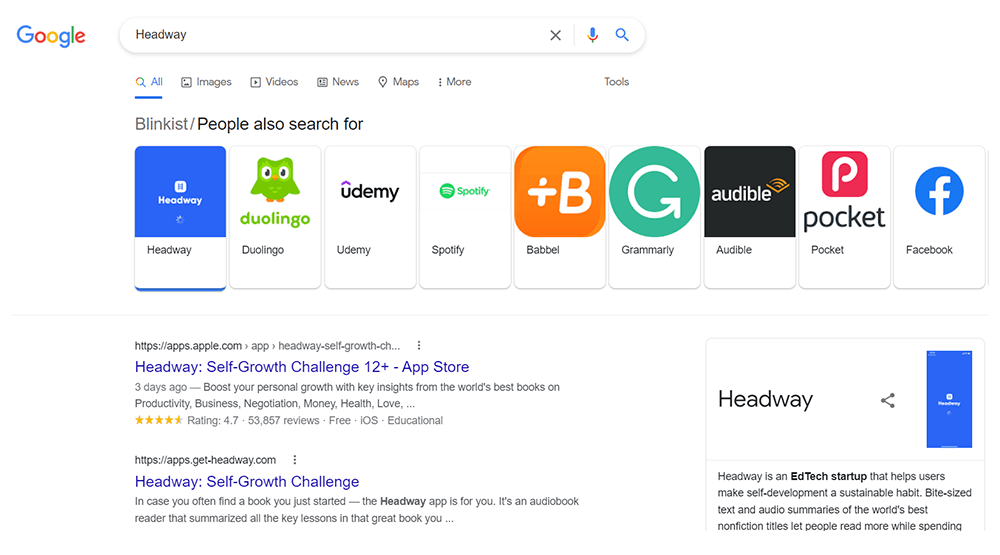Start voice search with the microphone icon
The width and height of the screenshot is (1000, 555).
(x=592, y=35)
